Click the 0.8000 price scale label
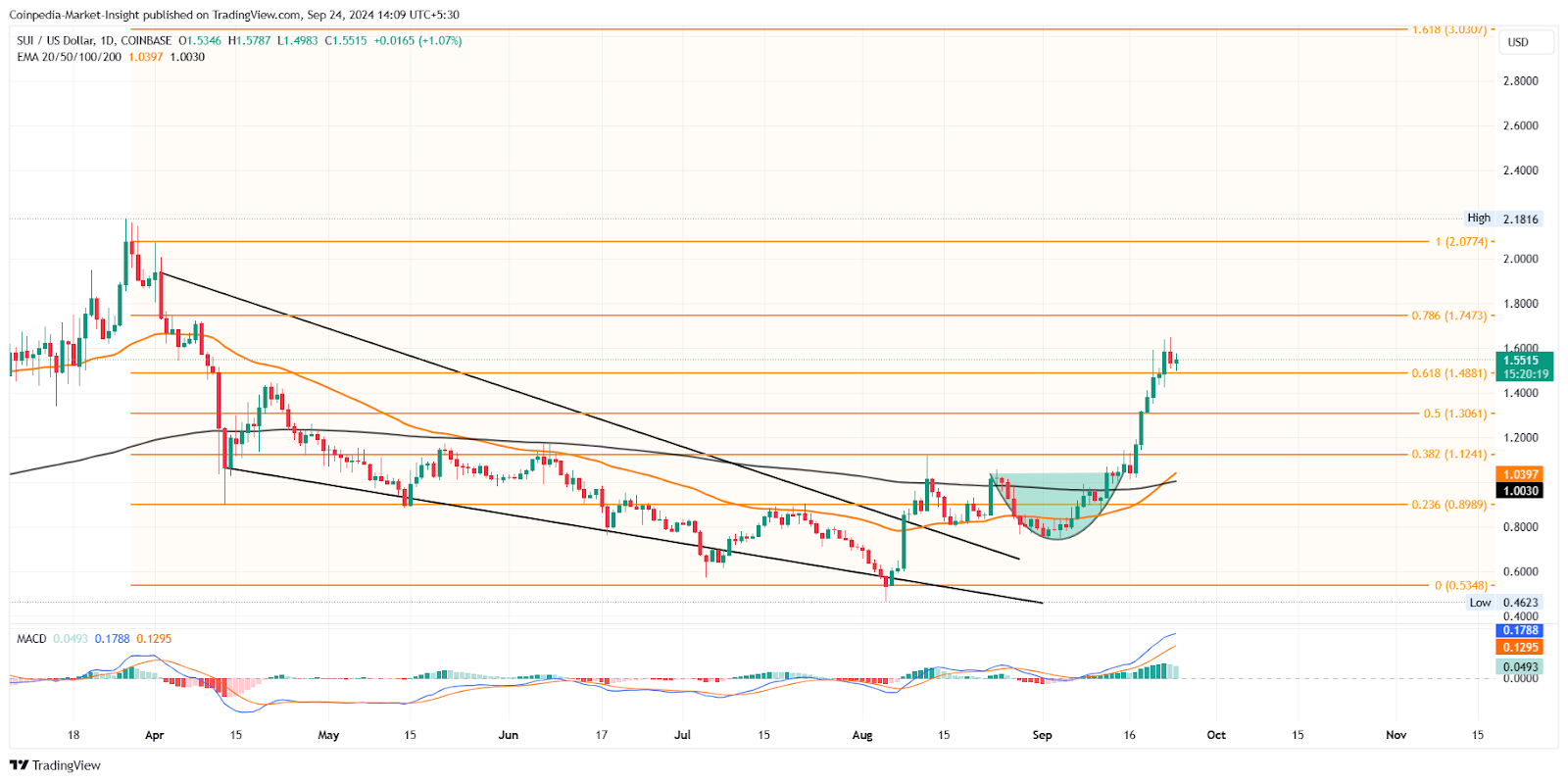The image size is (1568, 782). (x=1521, y=527)
